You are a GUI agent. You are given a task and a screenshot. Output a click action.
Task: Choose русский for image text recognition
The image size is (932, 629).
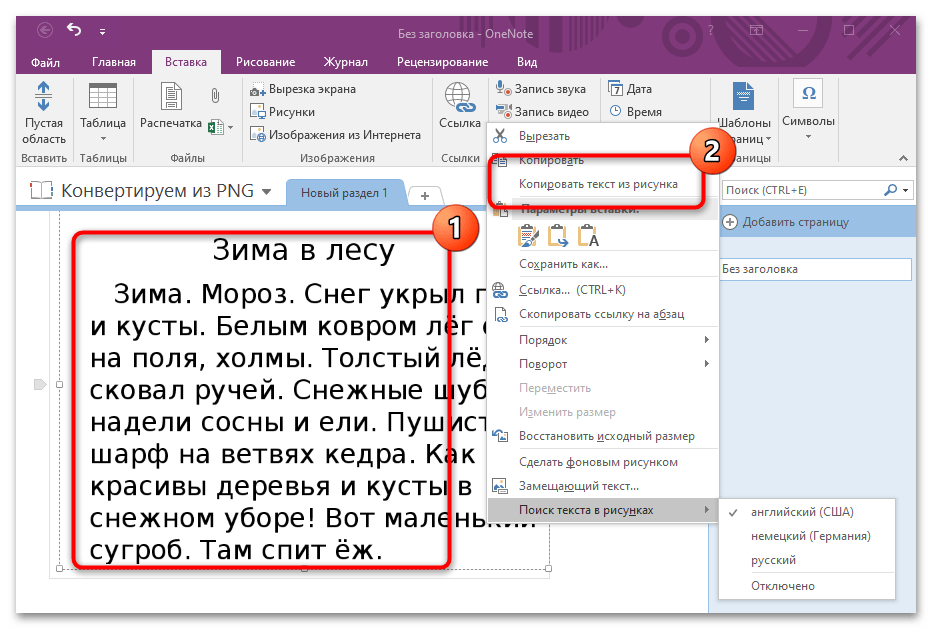(773, 560)
